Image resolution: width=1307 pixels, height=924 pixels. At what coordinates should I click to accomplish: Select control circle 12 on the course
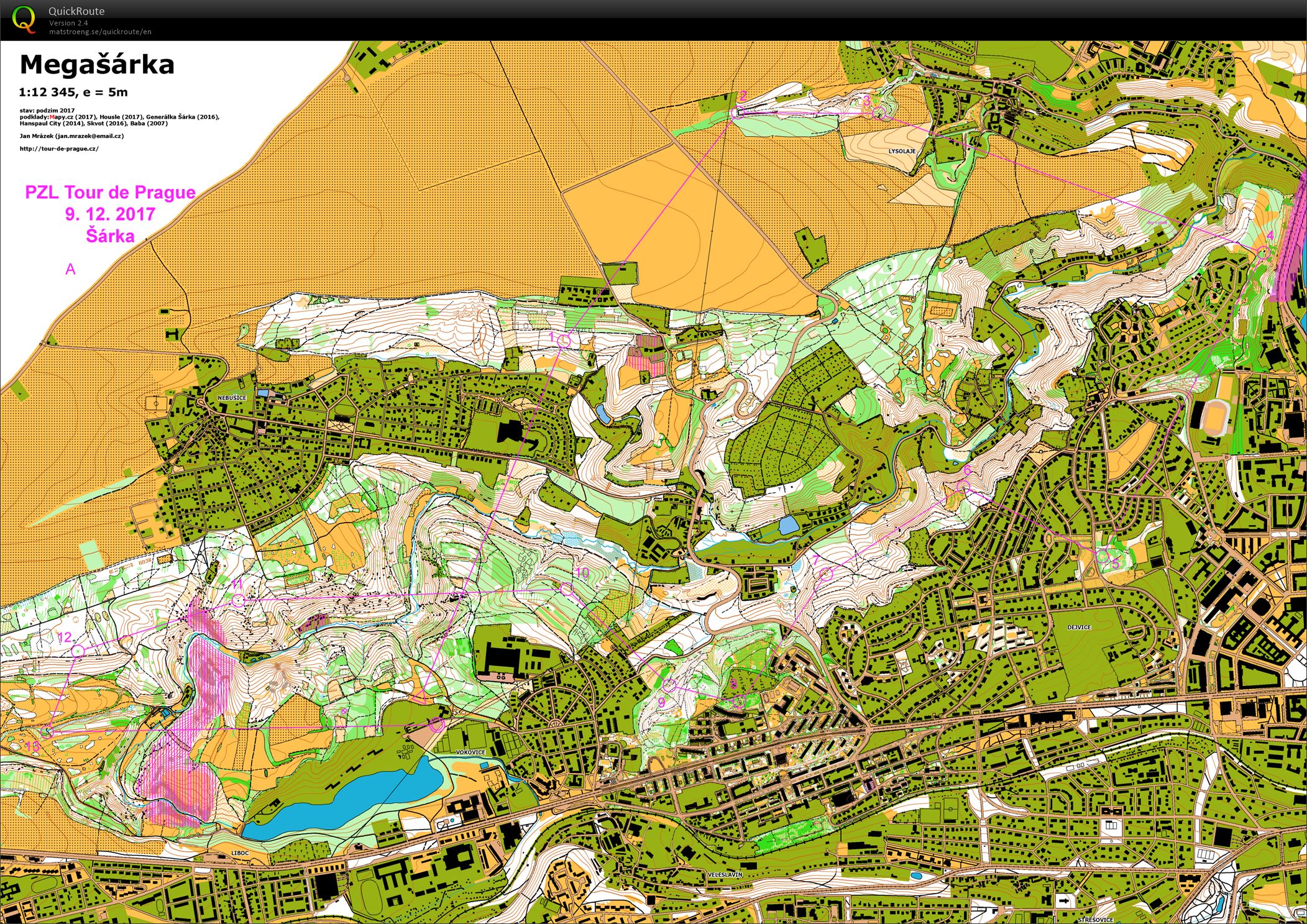pos(78,651)
